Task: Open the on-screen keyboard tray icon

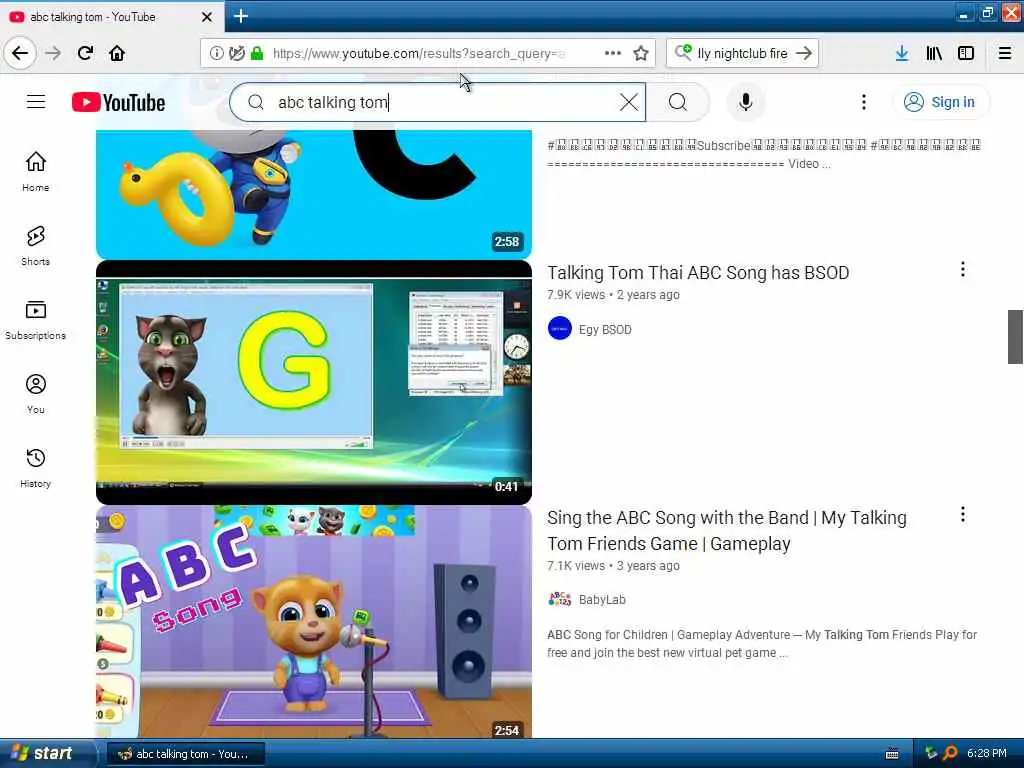Action: tap(891, 754)
